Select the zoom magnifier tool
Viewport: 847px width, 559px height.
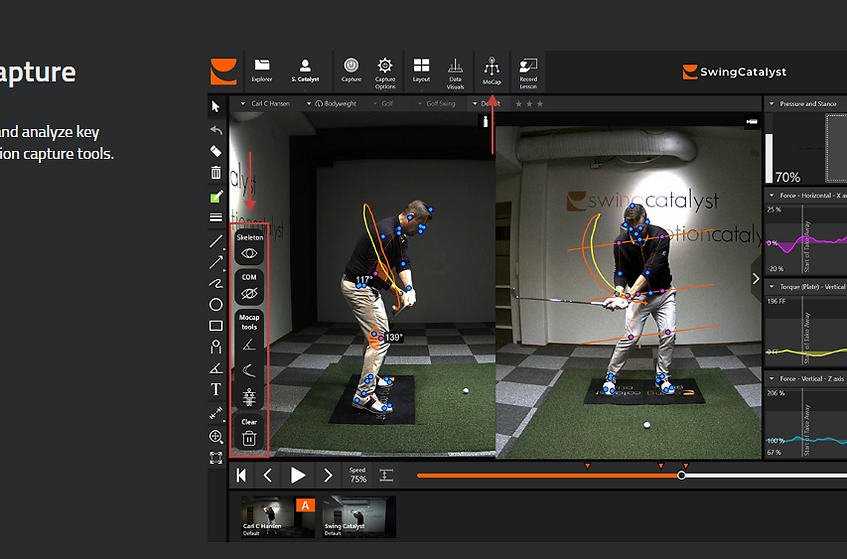pos(216,436)
